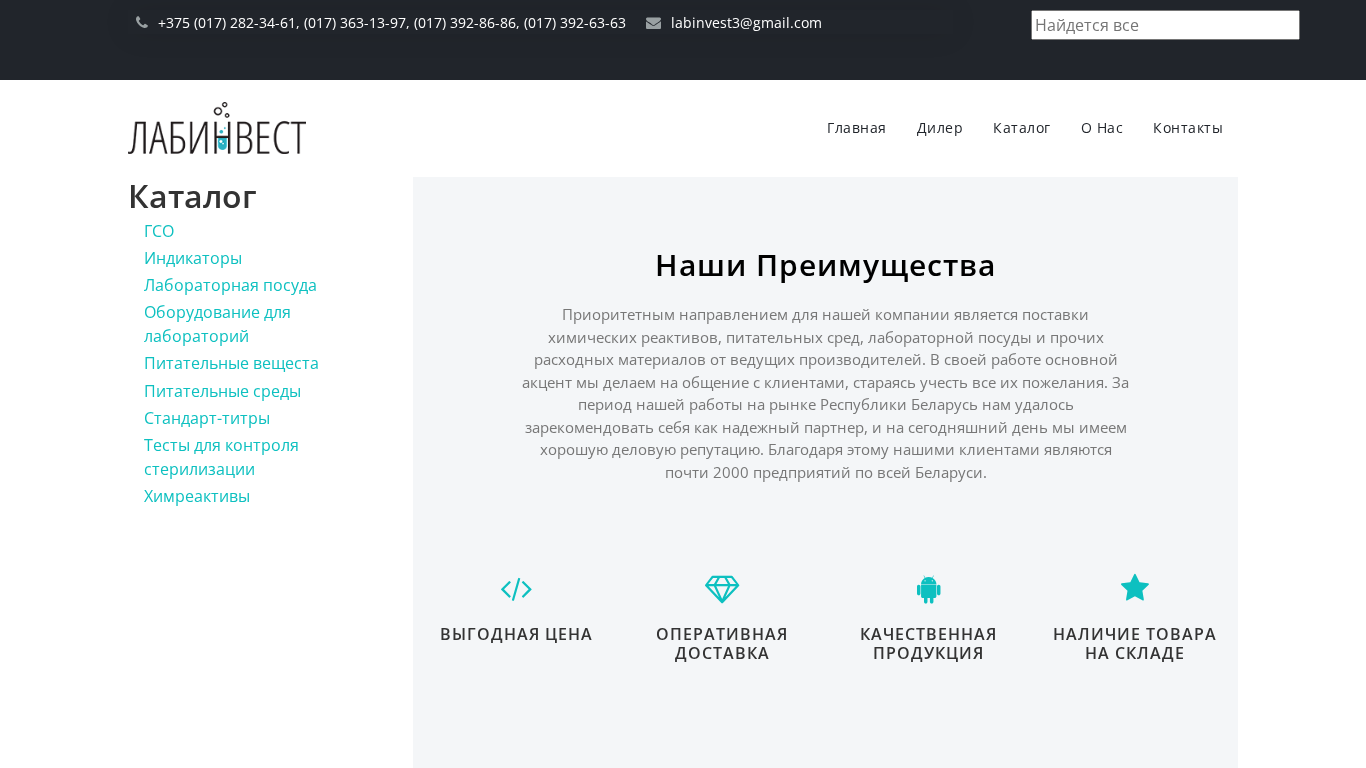Click the envelope email icon
The width and height of the screenshot is (1366, 768).
[x=653, y=23]
